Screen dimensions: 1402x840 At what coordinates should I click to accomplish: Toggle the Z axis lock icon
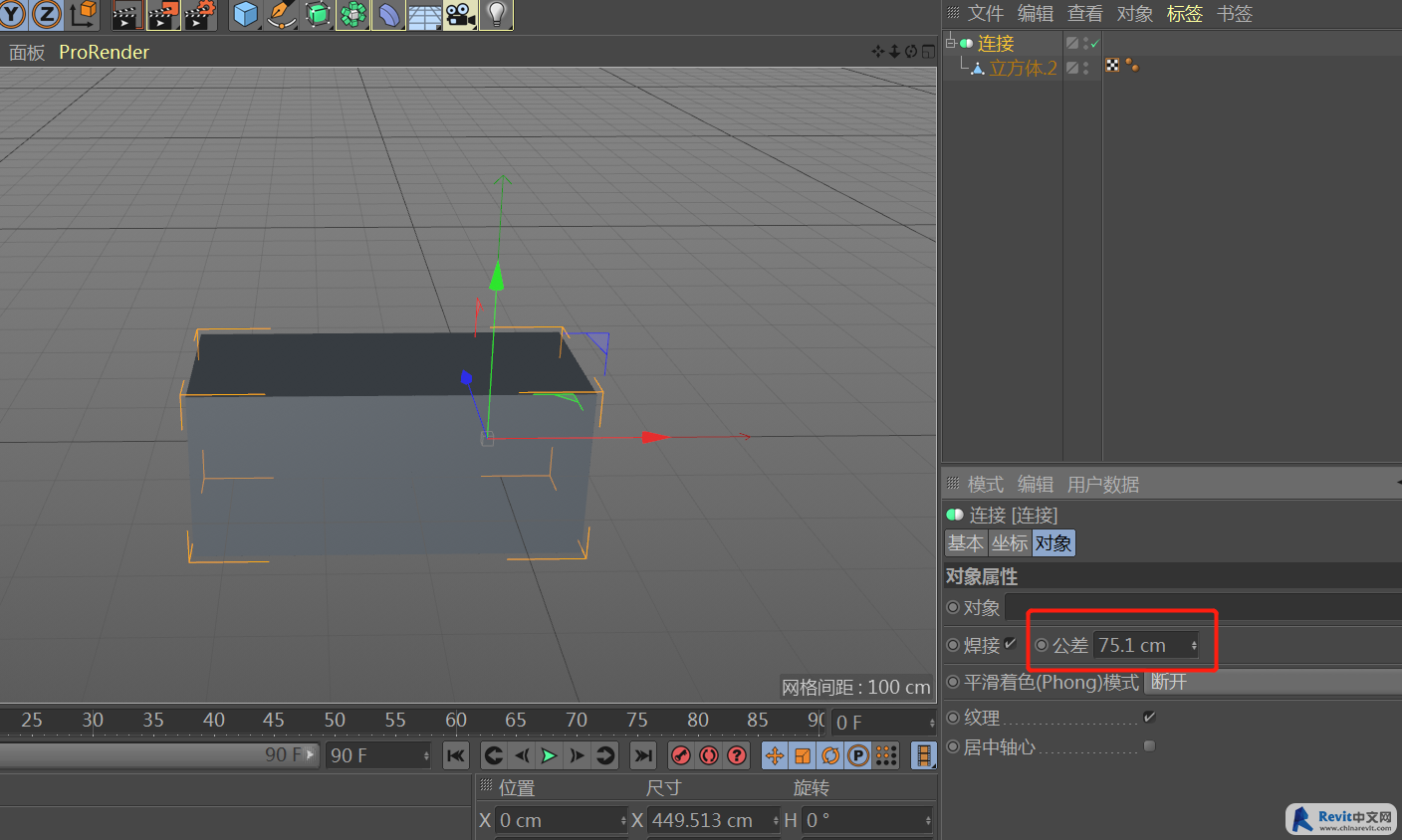46,14
